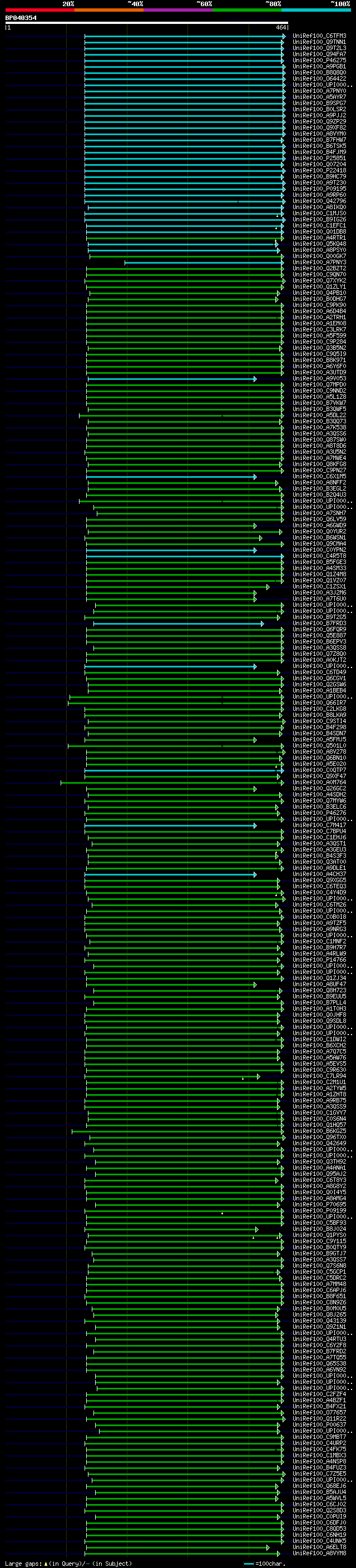Screen dimensions: 356x1568
Task: Click UniRef100_C6X1M5 label
Action: click(319, 477)
